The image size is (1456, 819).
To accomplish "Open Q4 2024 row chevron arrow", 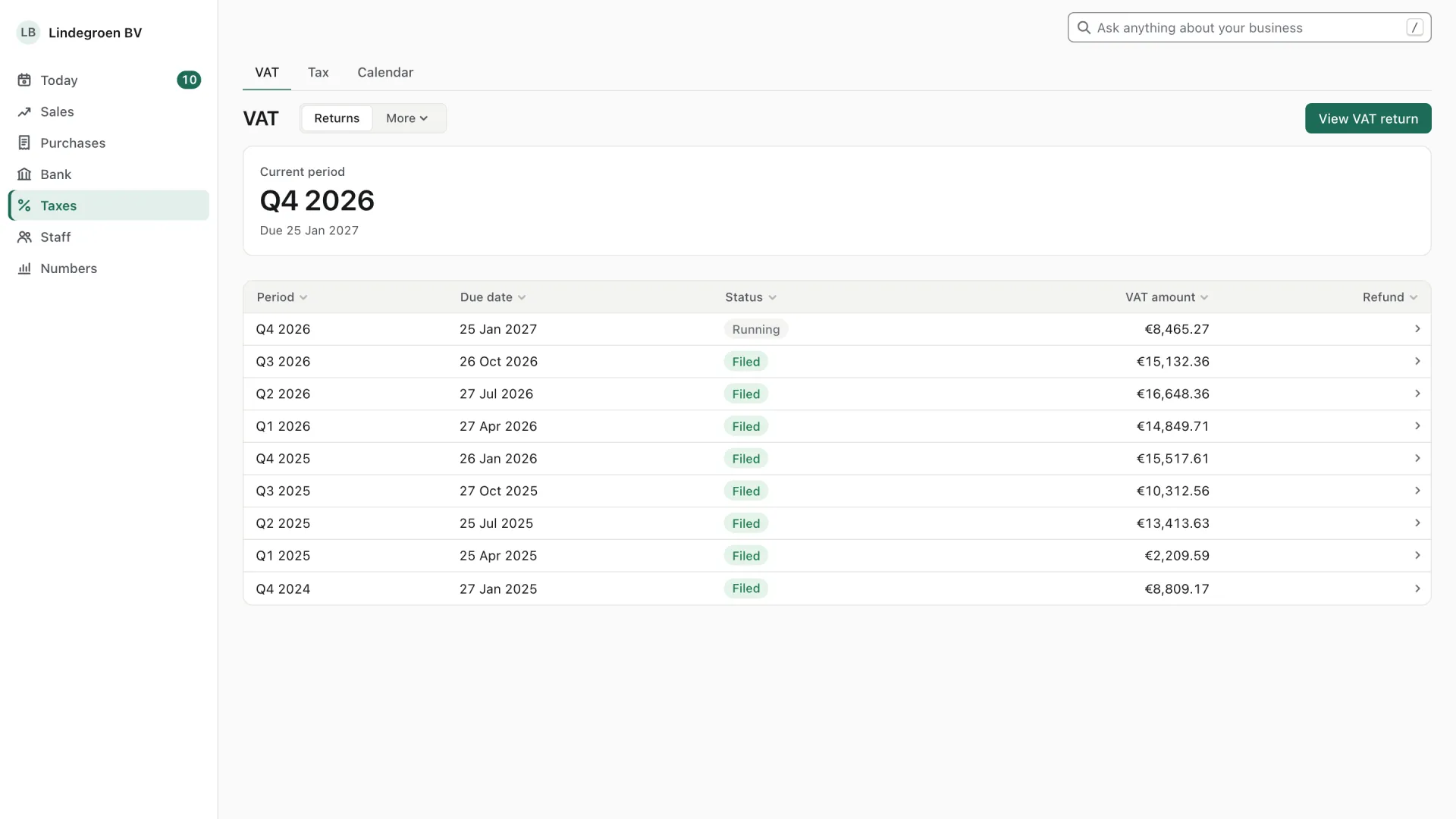I will click(x=1417, y=589).
